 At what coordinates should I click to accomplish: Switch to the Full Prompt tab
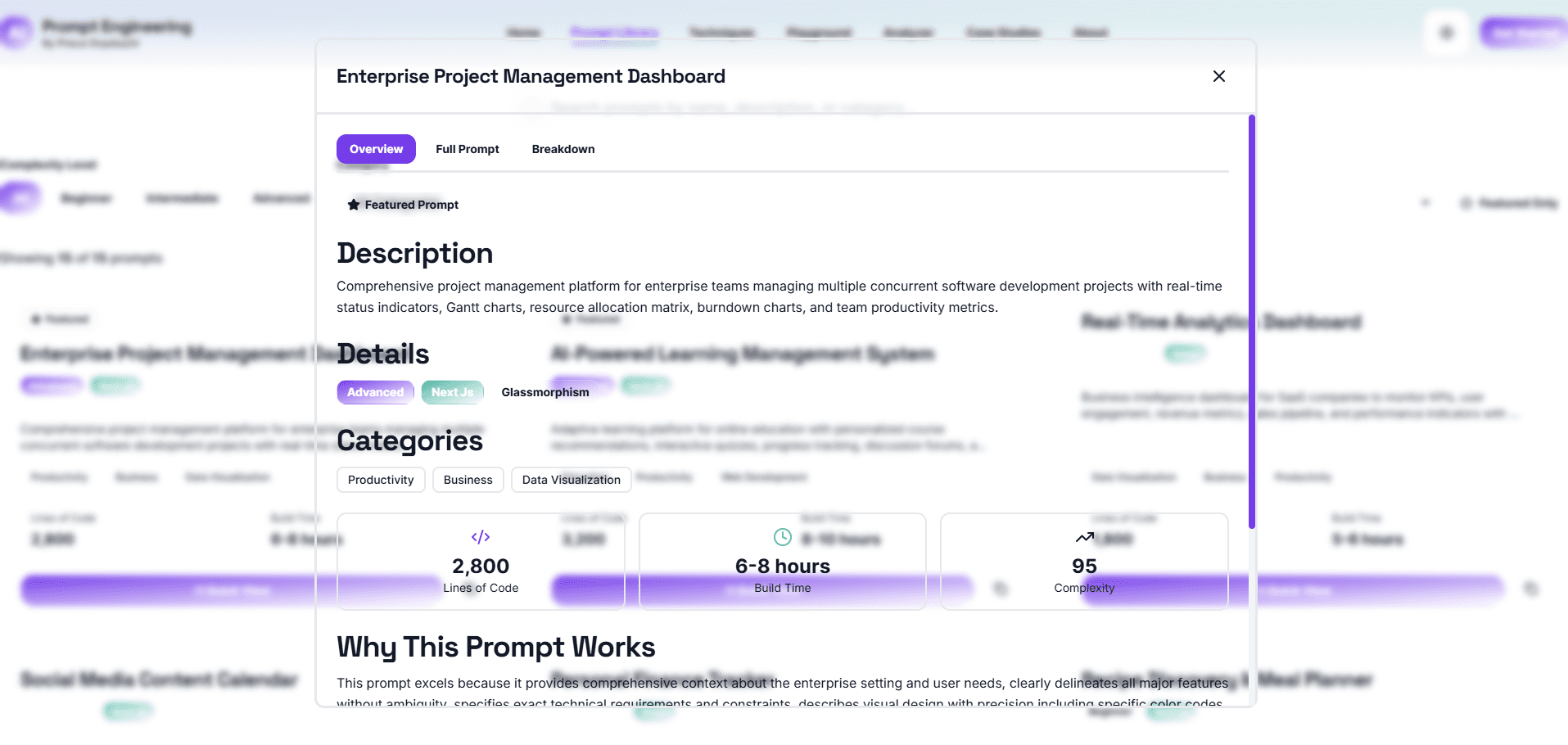click(468, 149)
